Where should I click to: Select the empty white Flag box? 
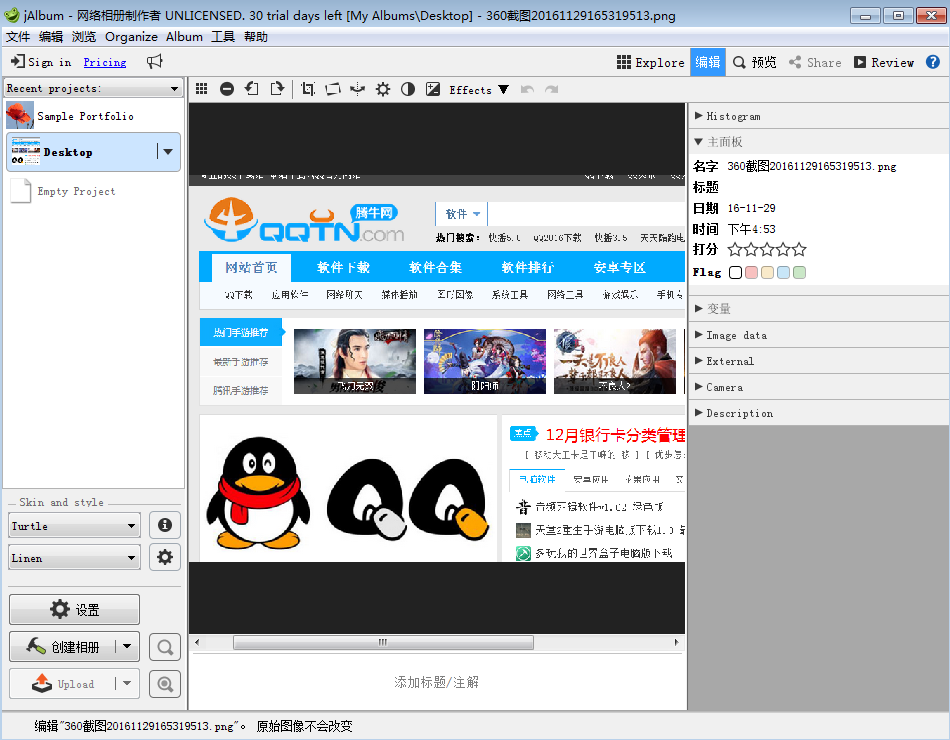736,272
